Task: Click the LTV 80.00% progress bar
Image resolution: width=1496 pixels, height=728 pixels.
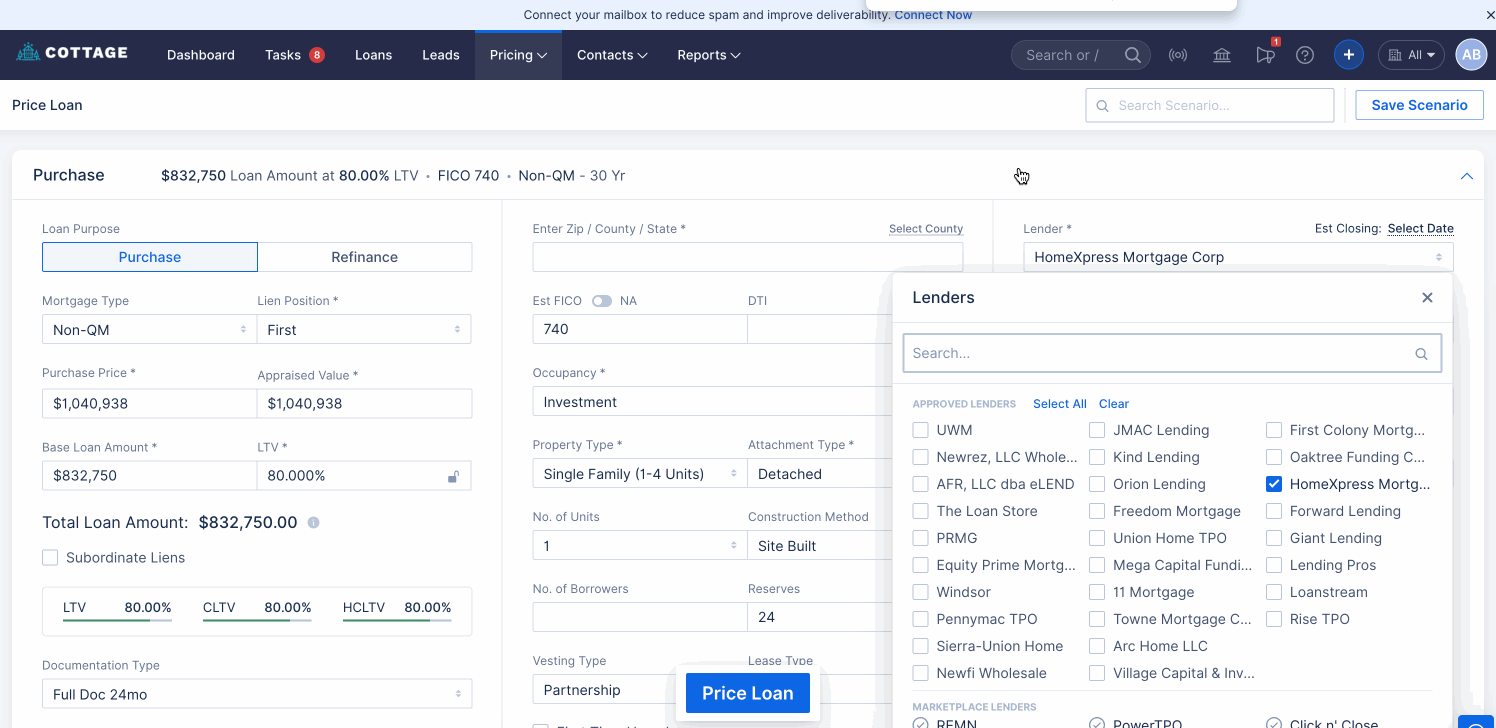Action: coord(117,620)
